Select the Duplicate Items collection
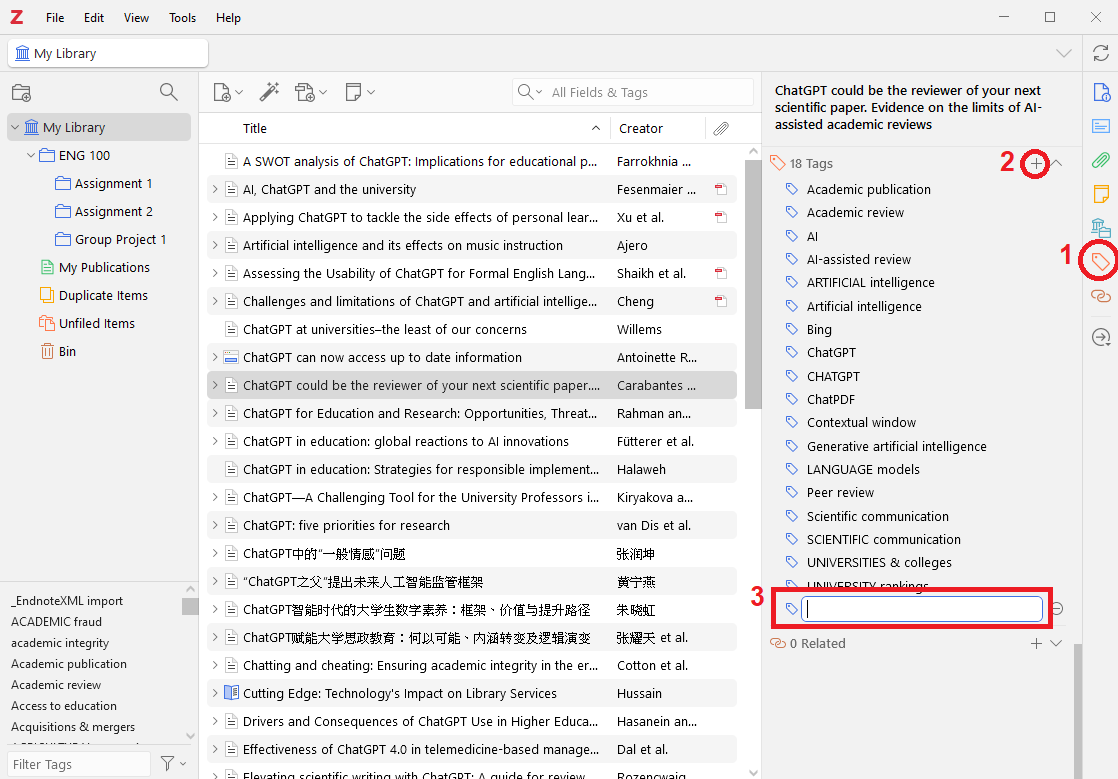This screenshot has height=779, width=1118. tap(103, 295)
